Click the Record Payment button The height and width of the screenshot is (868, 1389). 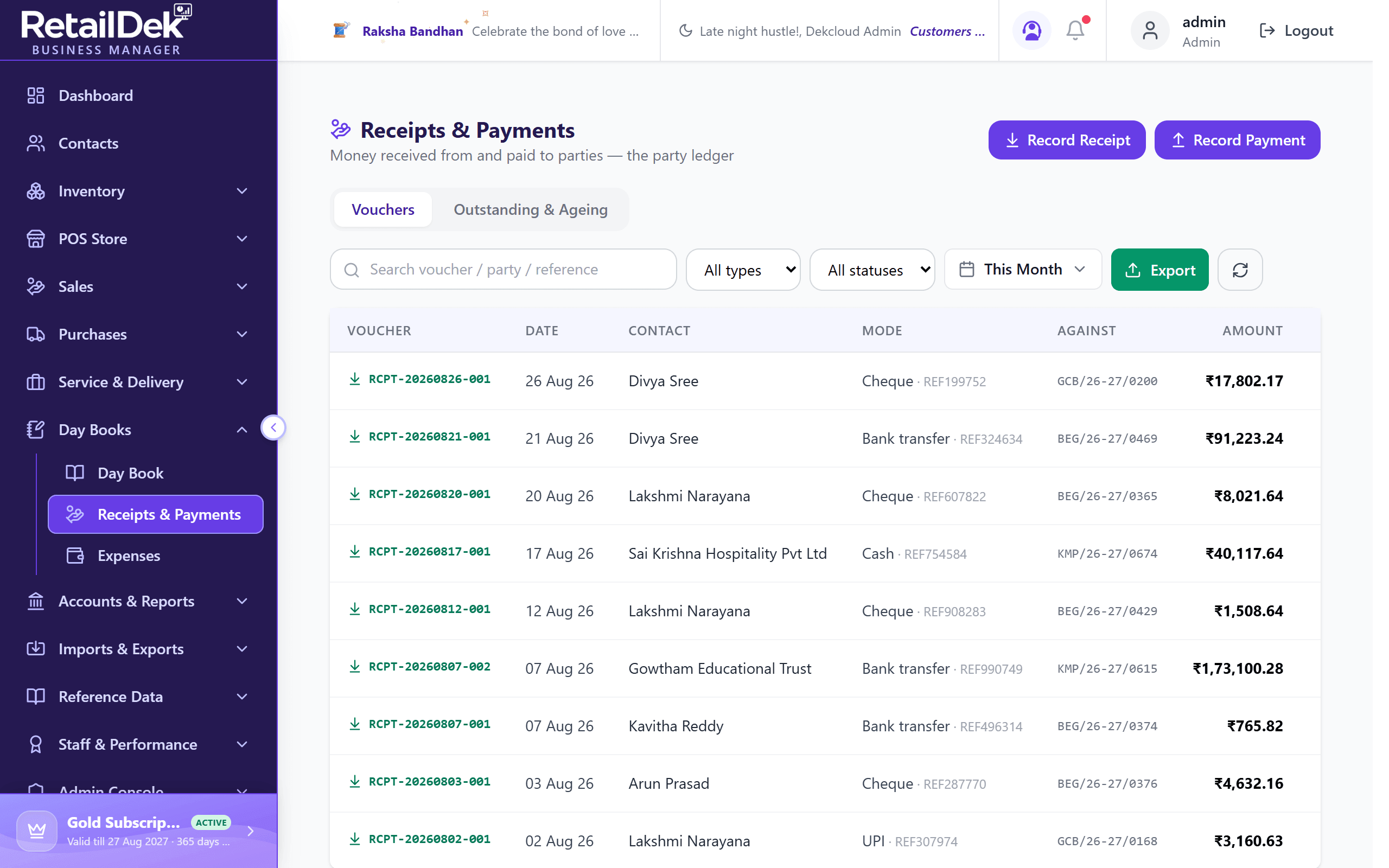pyautogui.click(x=1237, y=140)
